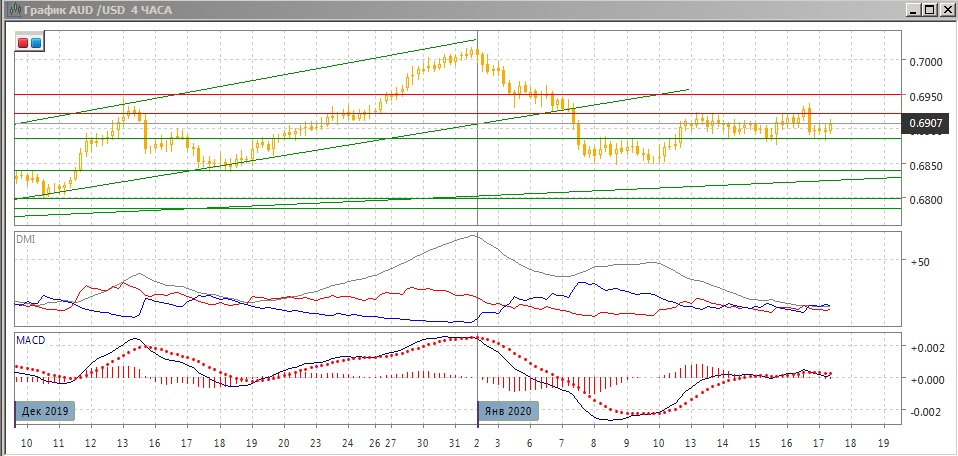Viewport: 958px width, 456px height.
Task: Click date 19 at right end of time axis
Action: pos(882,442)
